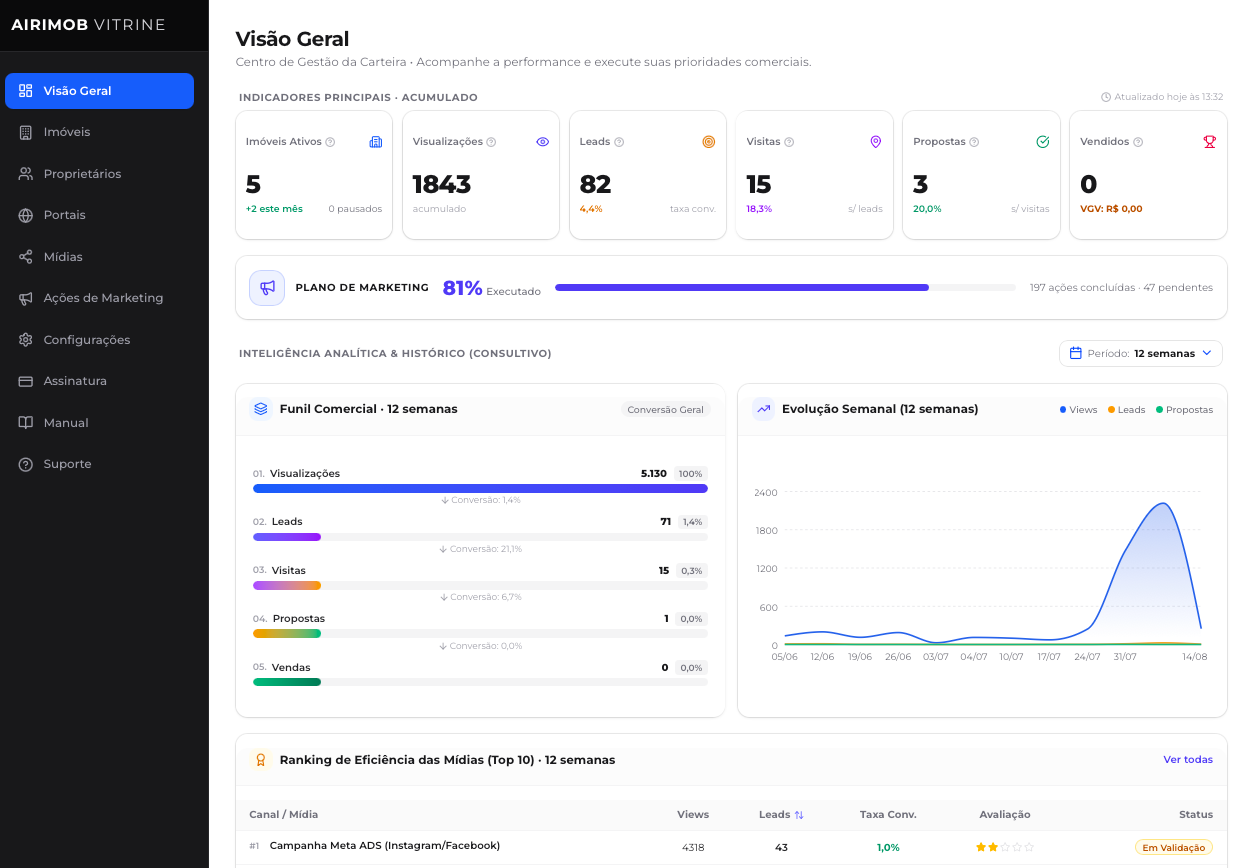The height and width of the screenshot is (868, 1251).
Task: Click the target icon on Leads card
Action: 709,142
